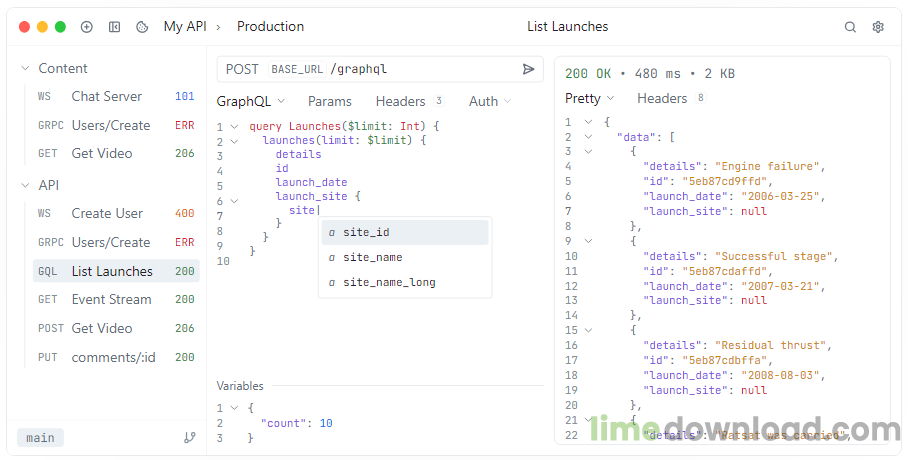
Task: Switch to the Params tab
Action: [329, 101]
